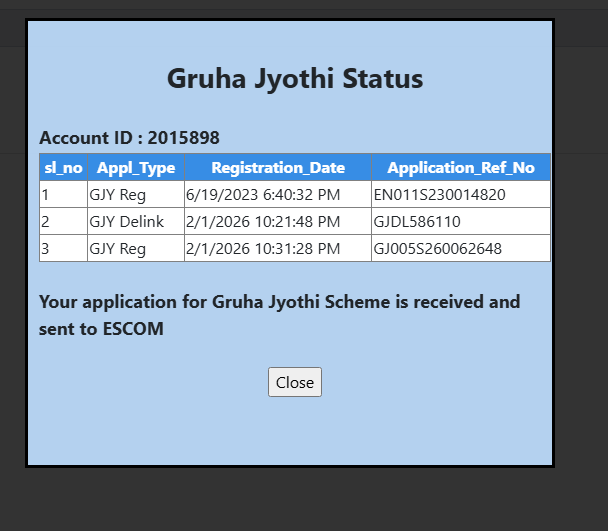Select the Account ID : 2015898 text
Viewport: 608px width, 531px height.
coord(130,138)
